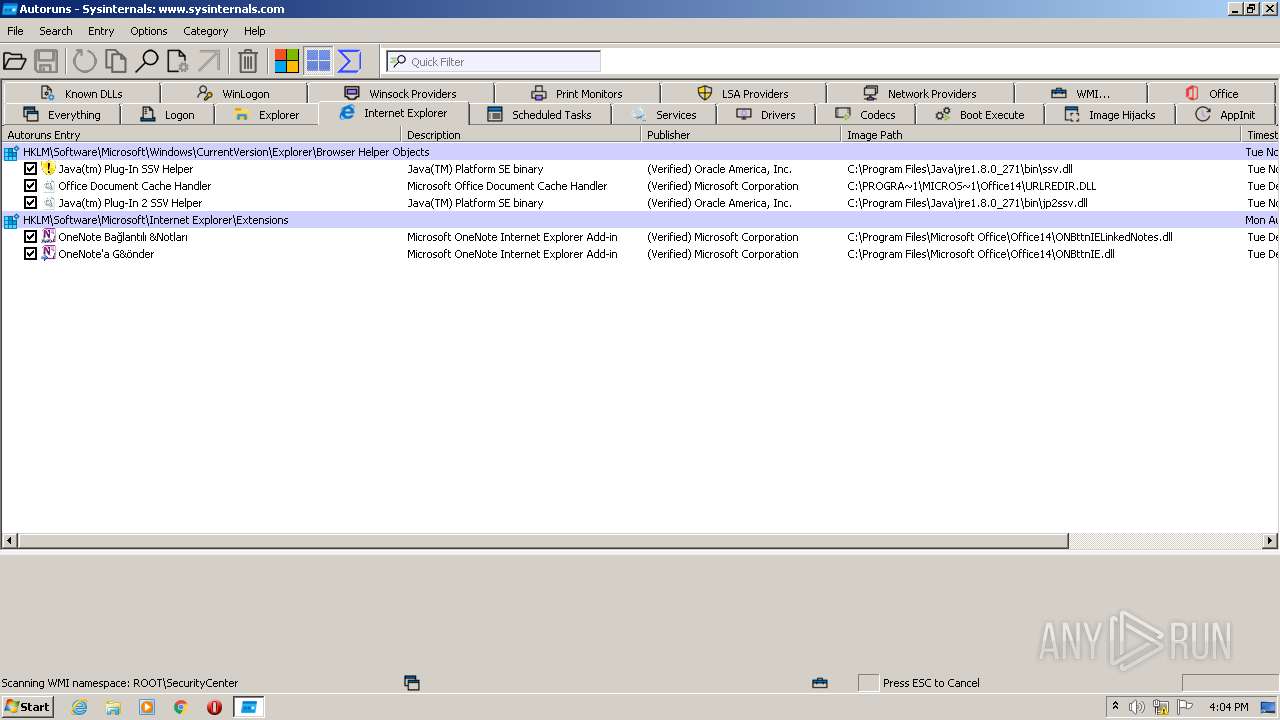Viewport: 1280px width, 720px height.
Task: Click the Quick Filter input field
Action: click(x=493, y=62)
